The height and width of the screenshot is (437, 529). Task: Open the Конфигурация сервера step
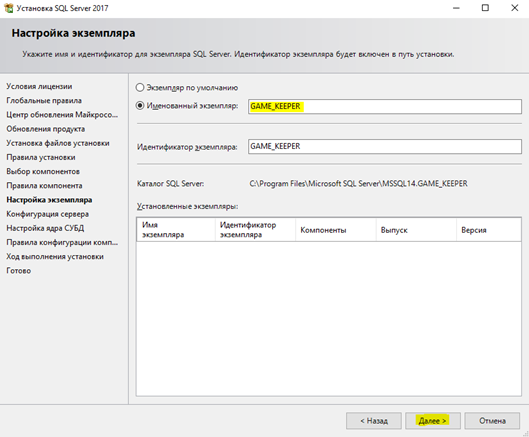click(48, 214)
